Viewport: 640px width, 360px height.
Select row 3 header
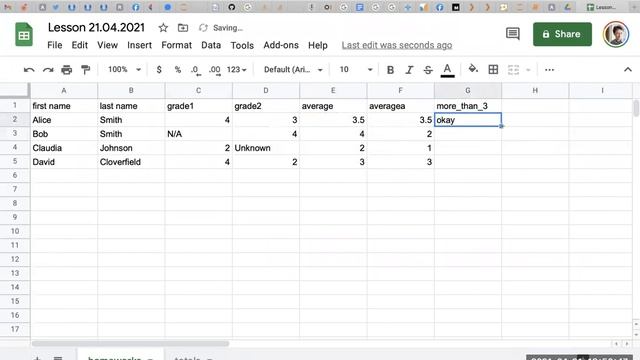coord(15,133)
